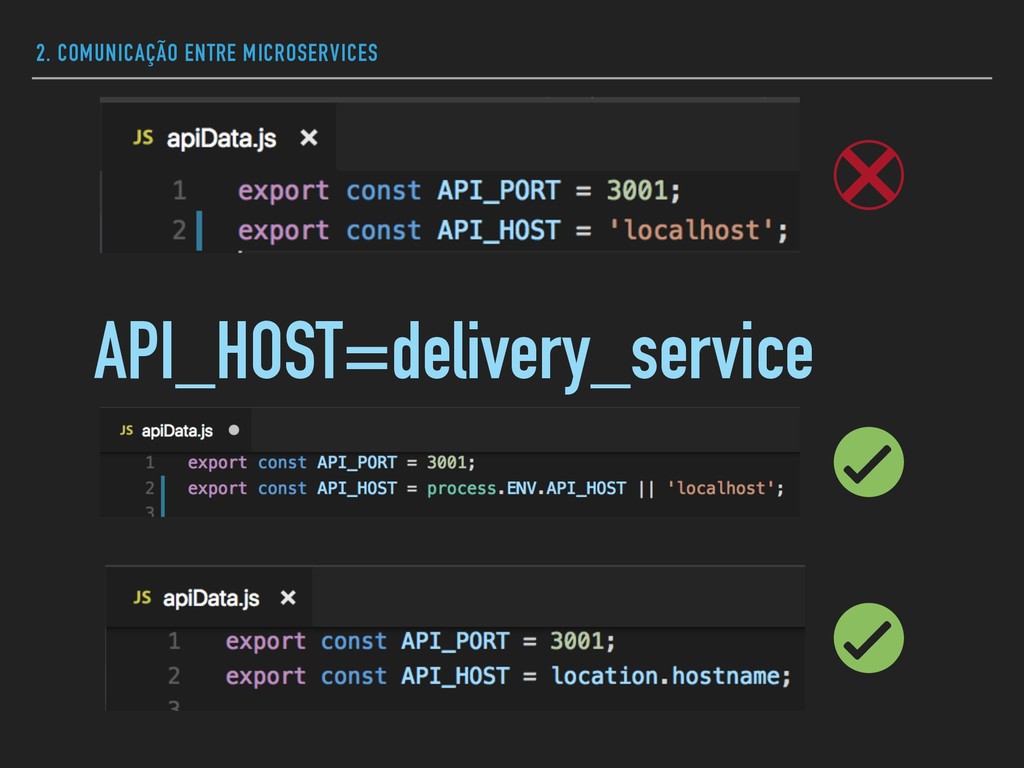Click 'location' in the bottom snippet
Viewport: 1024px width, 768px height.
click(604, 676)
